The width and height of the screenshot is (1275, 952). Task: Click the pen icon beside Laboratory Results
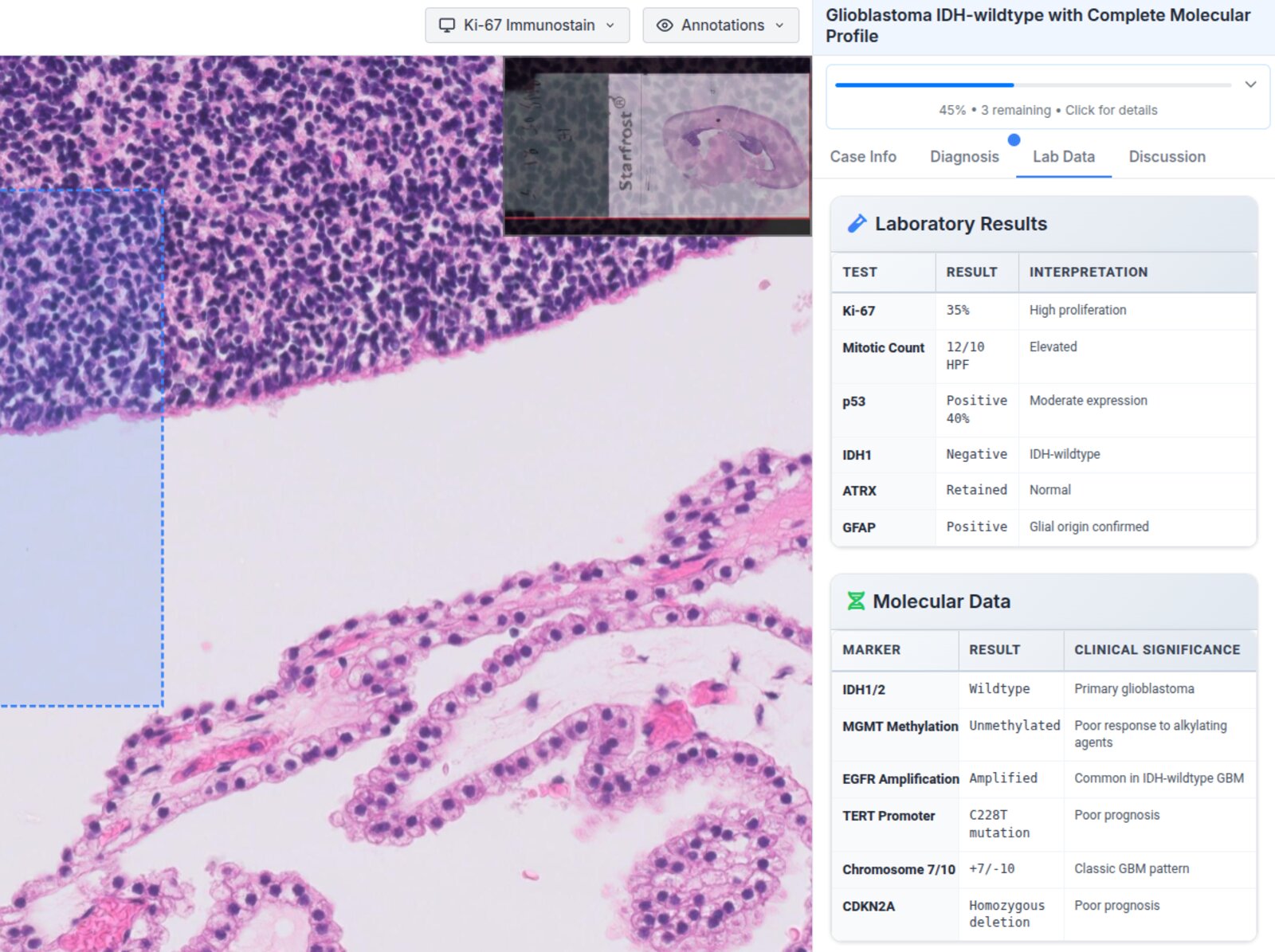point(859,223)
